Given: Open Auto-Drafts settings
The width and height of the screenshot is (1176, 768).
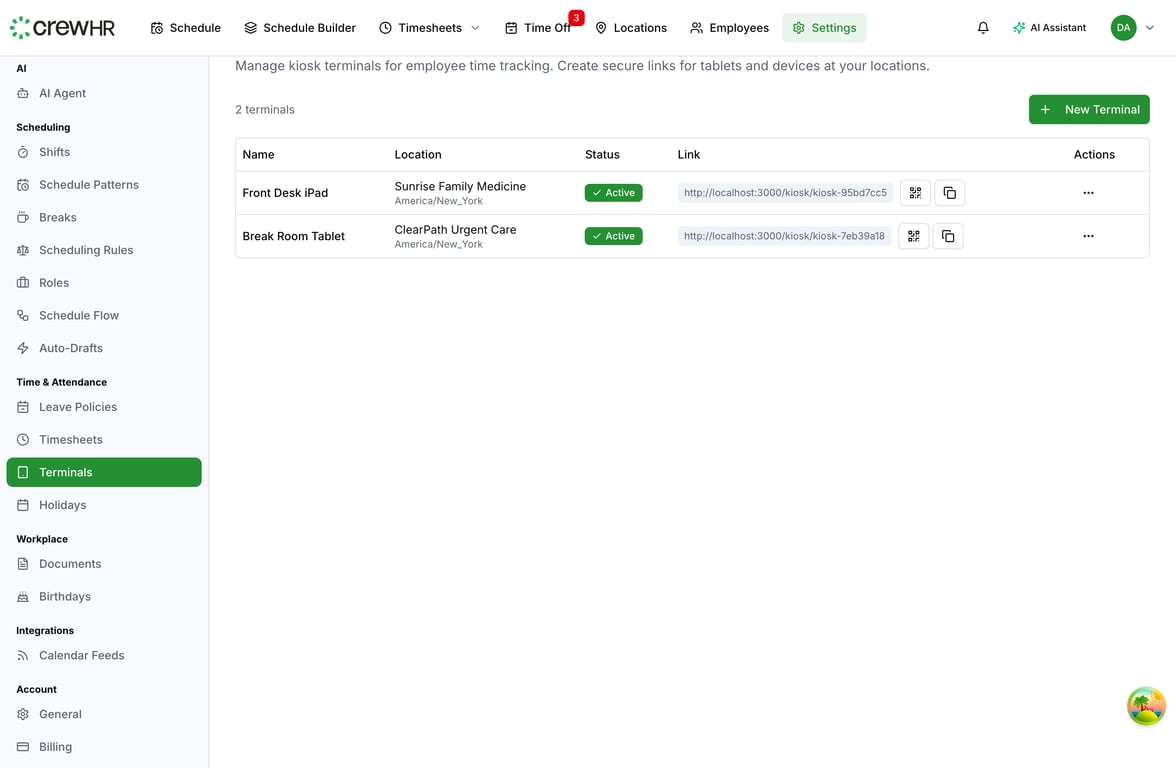Looking at the screenshot, I should point(104,348).
